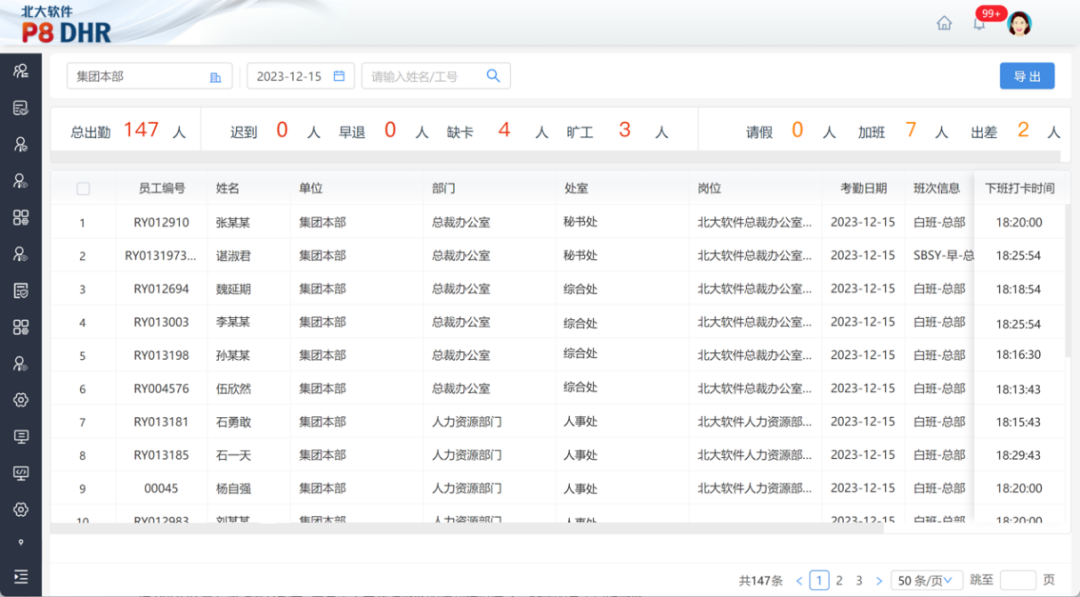Click the 请输入姓名/工号 search input field
Viewport: 1080px width, 597px height.
click(x=425, y=76)
